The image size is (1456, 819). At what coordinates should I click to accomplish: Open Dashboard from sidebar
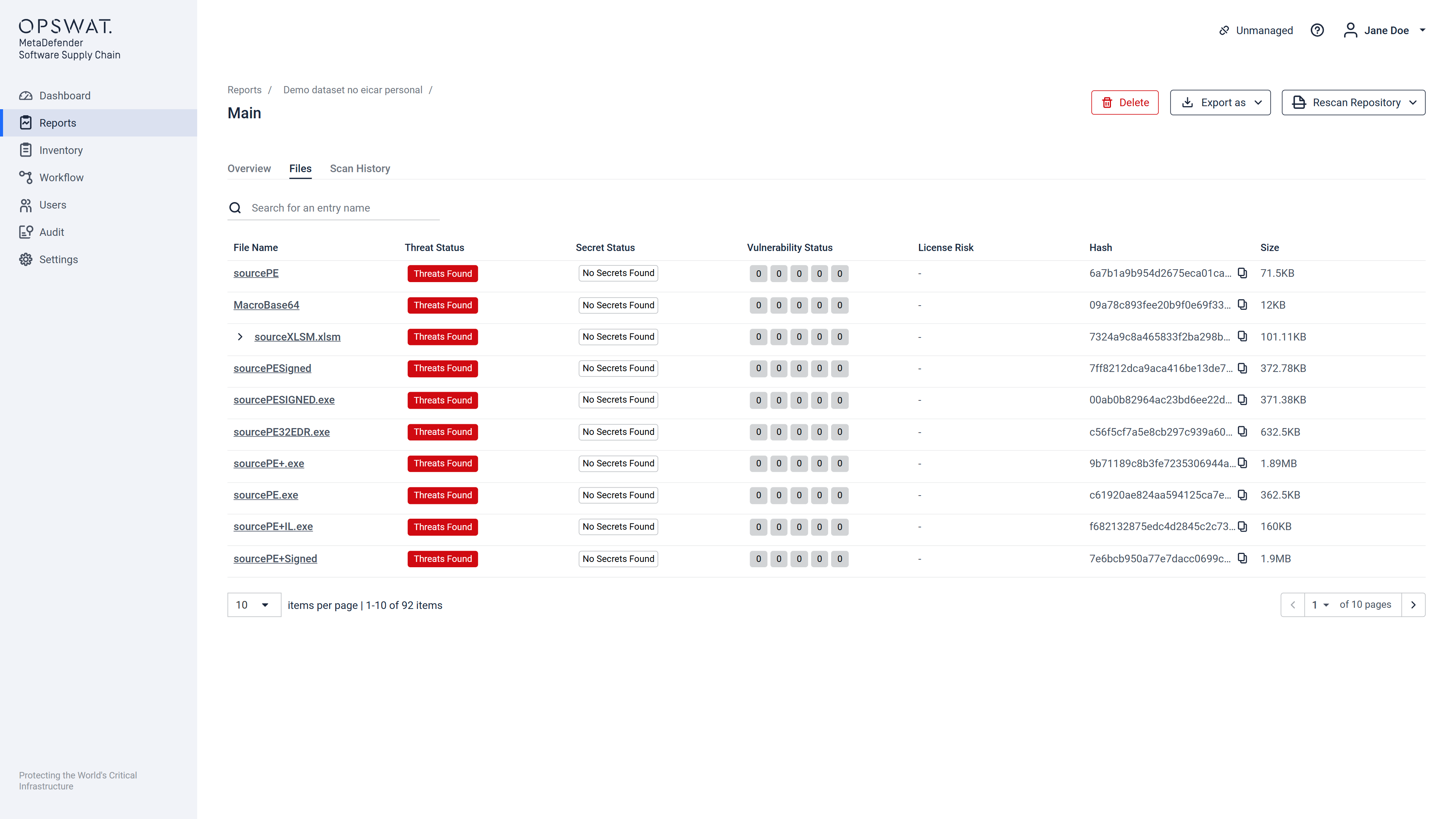pos(64,96)
